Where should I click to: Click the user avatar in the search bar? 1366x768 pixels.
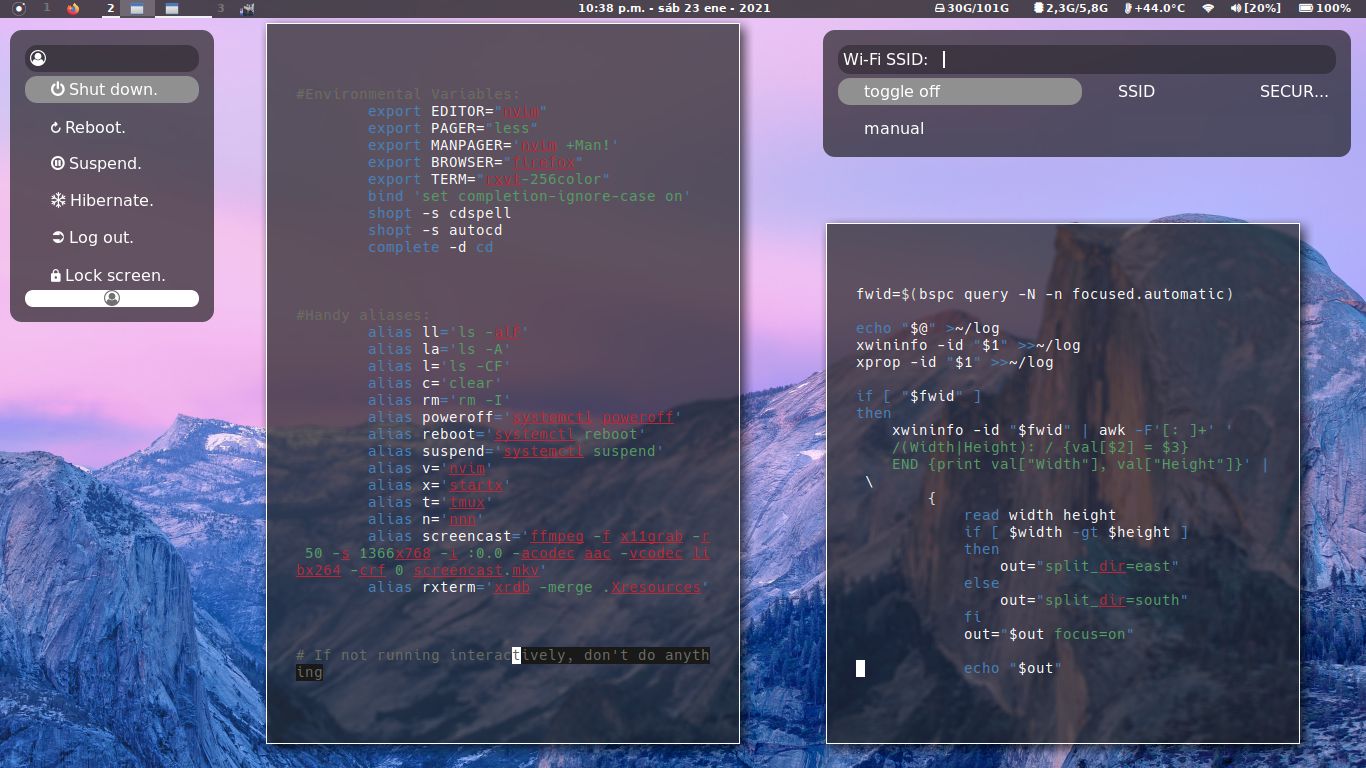pyautogui.click(x=38, y=57)
